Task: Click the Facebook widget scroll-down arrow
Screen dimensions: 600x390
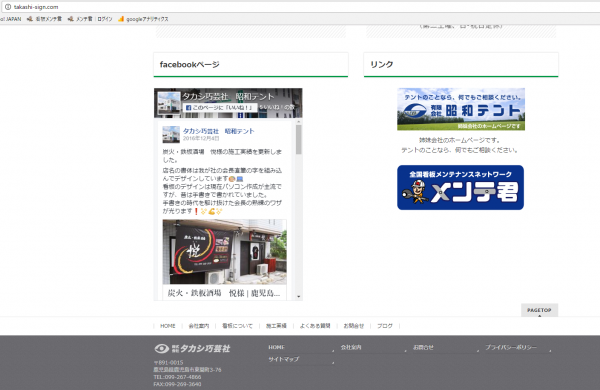Action: tap(298, 297)
